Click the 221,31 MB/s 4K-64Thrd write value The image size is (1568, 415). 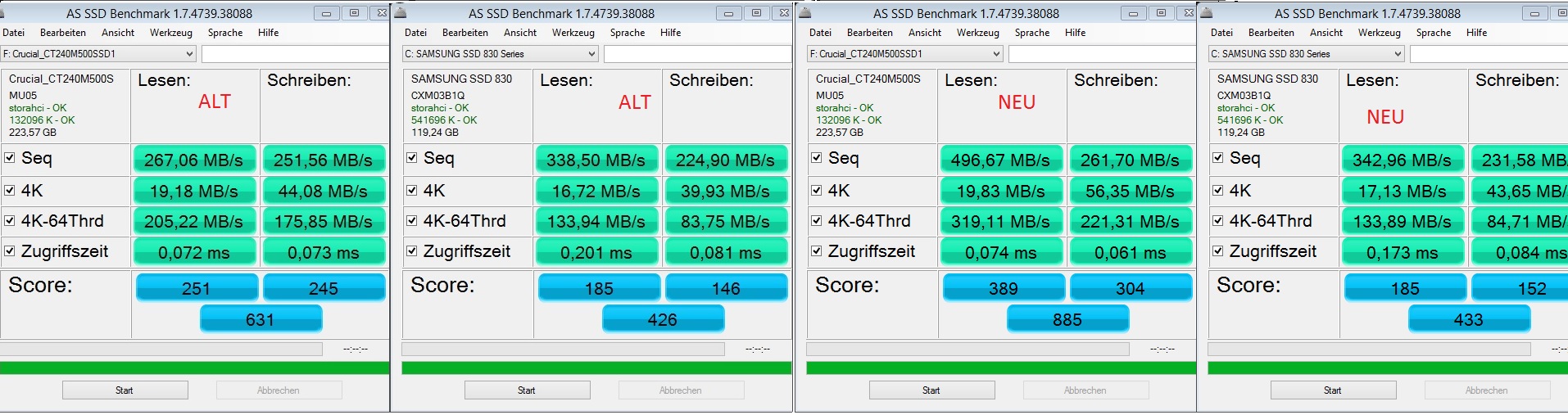click(1131, 221)
